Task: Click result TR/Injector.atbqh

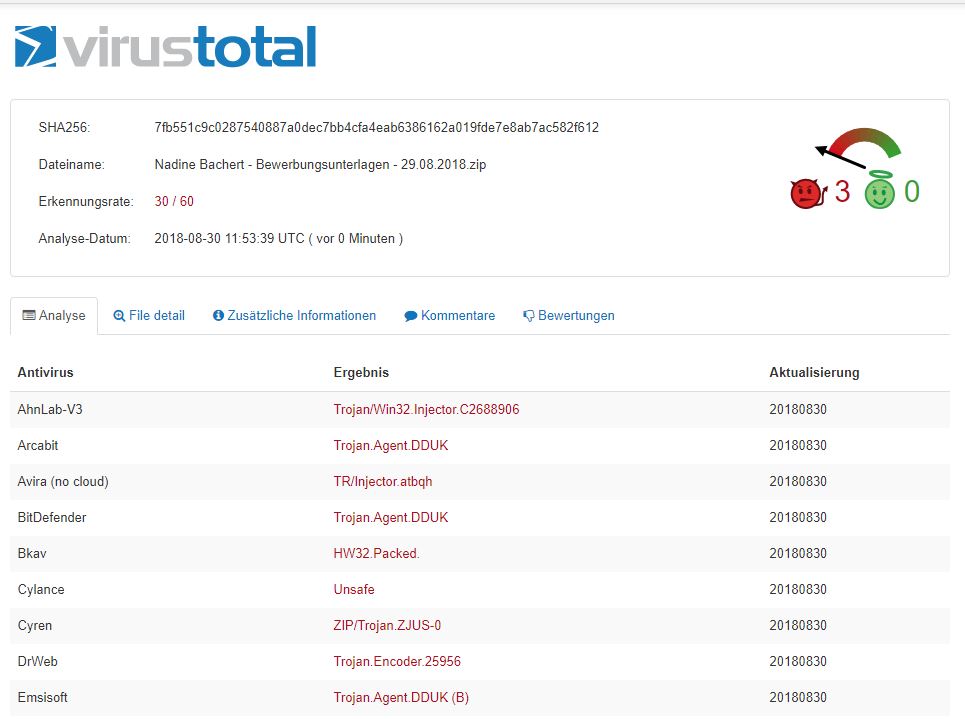Action: tap(383, 481)
